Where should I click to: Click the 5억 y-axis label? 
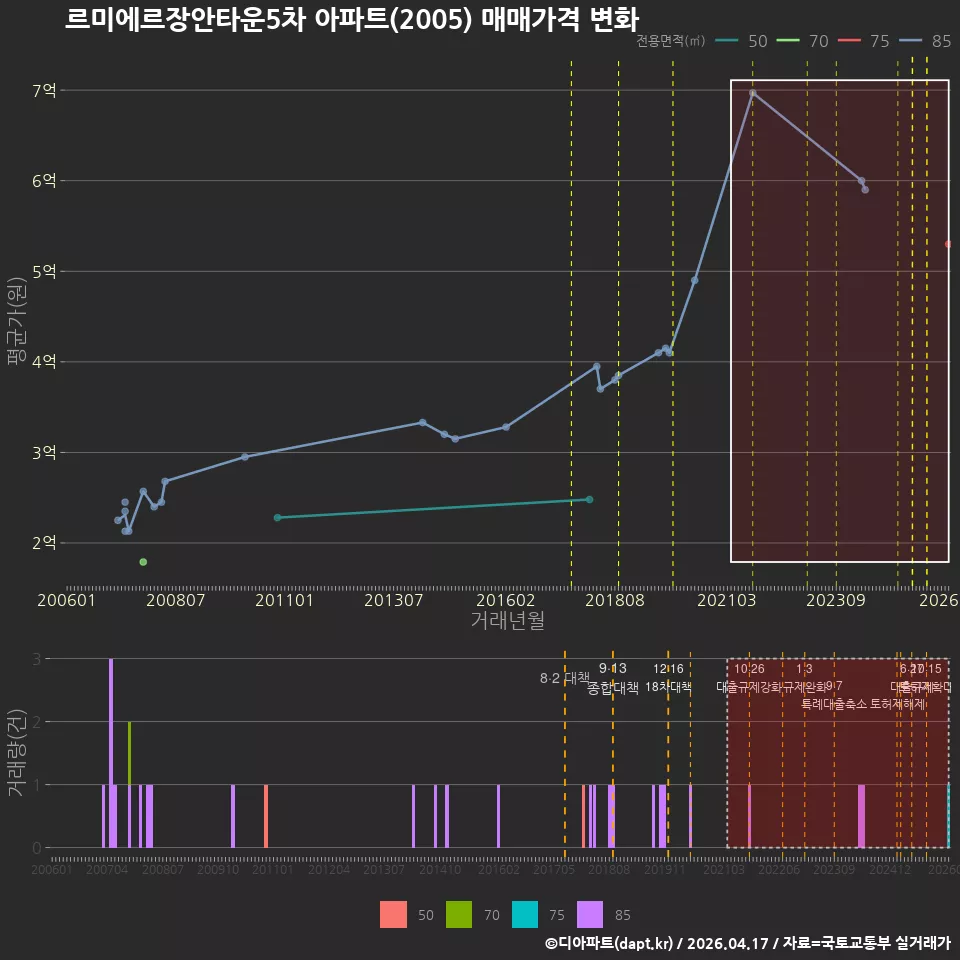[x=44, y=271]
